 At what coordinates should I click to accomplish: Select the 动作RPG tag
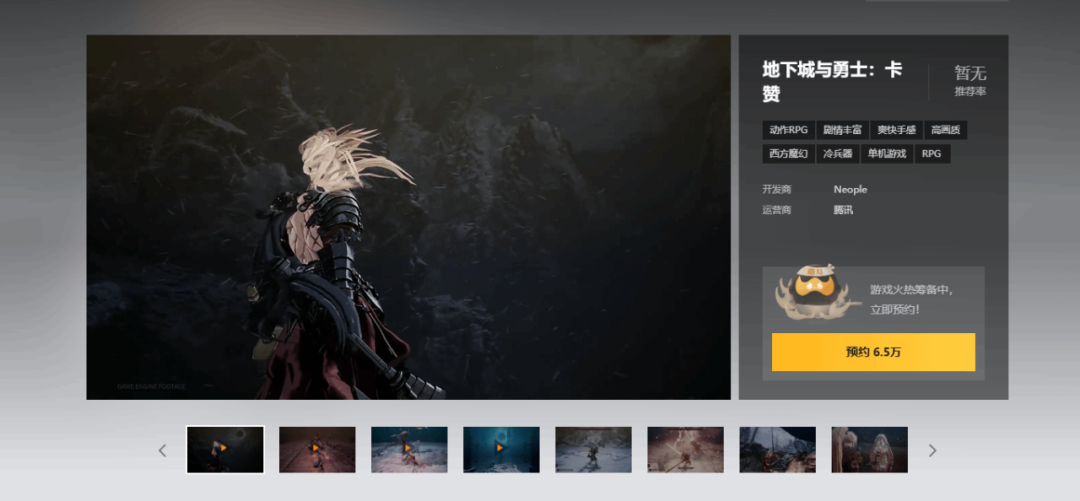click(x=788, y=130)
